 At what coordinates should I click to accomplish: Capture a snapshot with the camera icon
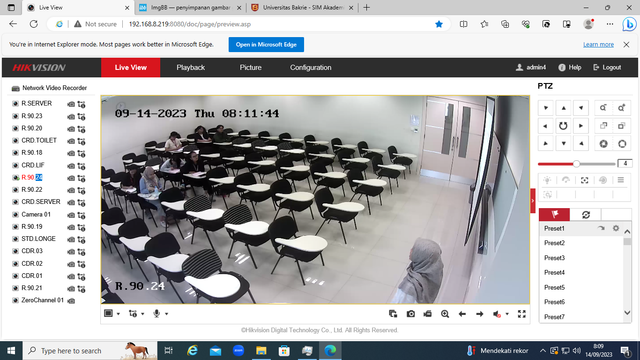pyautogui.click(x=411, y=314)
